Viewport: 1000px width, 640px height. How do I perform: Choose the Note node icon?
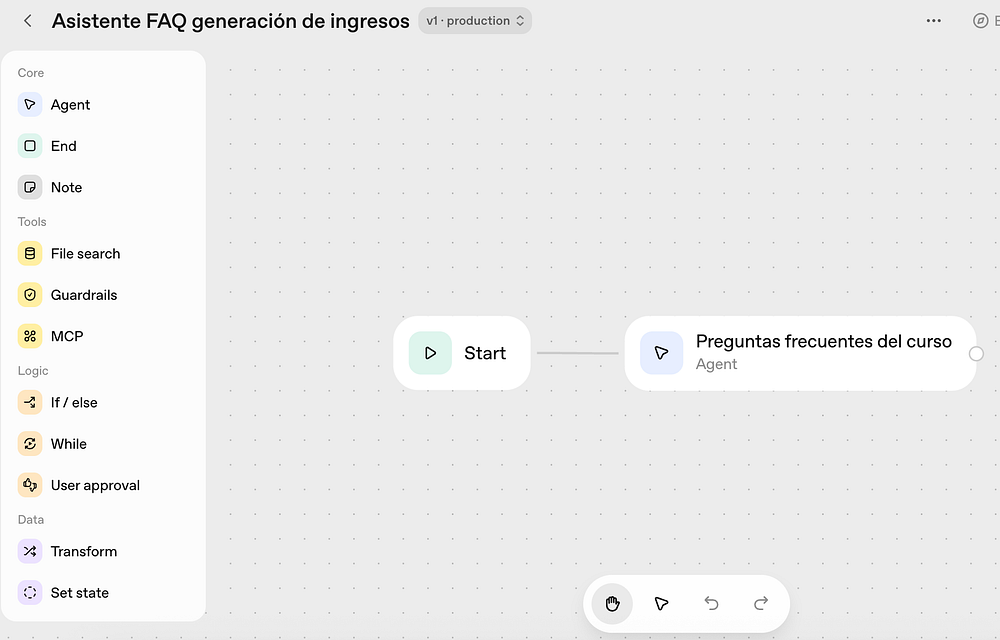pos(30,187)
